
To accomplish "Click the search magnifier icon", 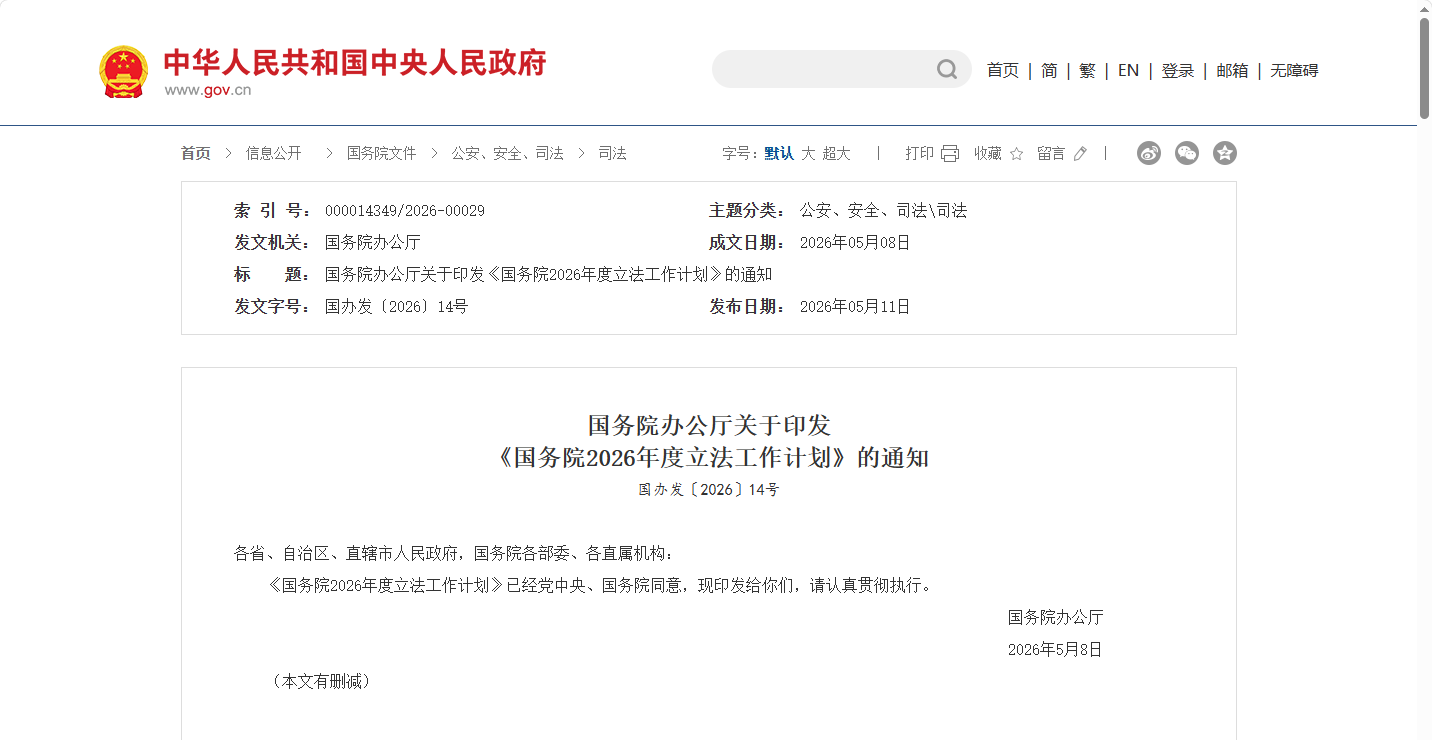I will point(946,69).
